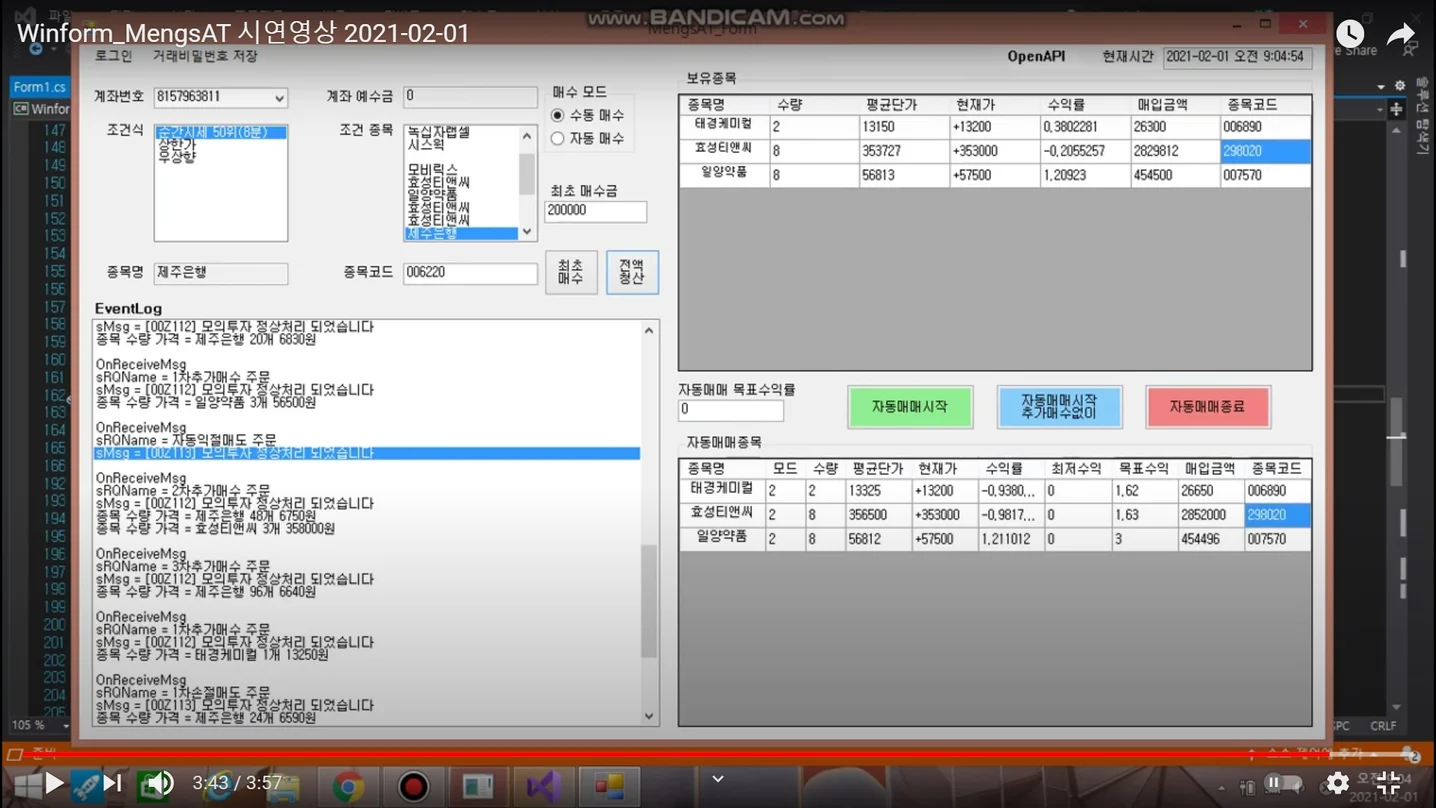Image resolution: width=1436 pixels, height=808 pixels.
Task: Select 상한가 in 조건식 list
Action: [177, 145]
